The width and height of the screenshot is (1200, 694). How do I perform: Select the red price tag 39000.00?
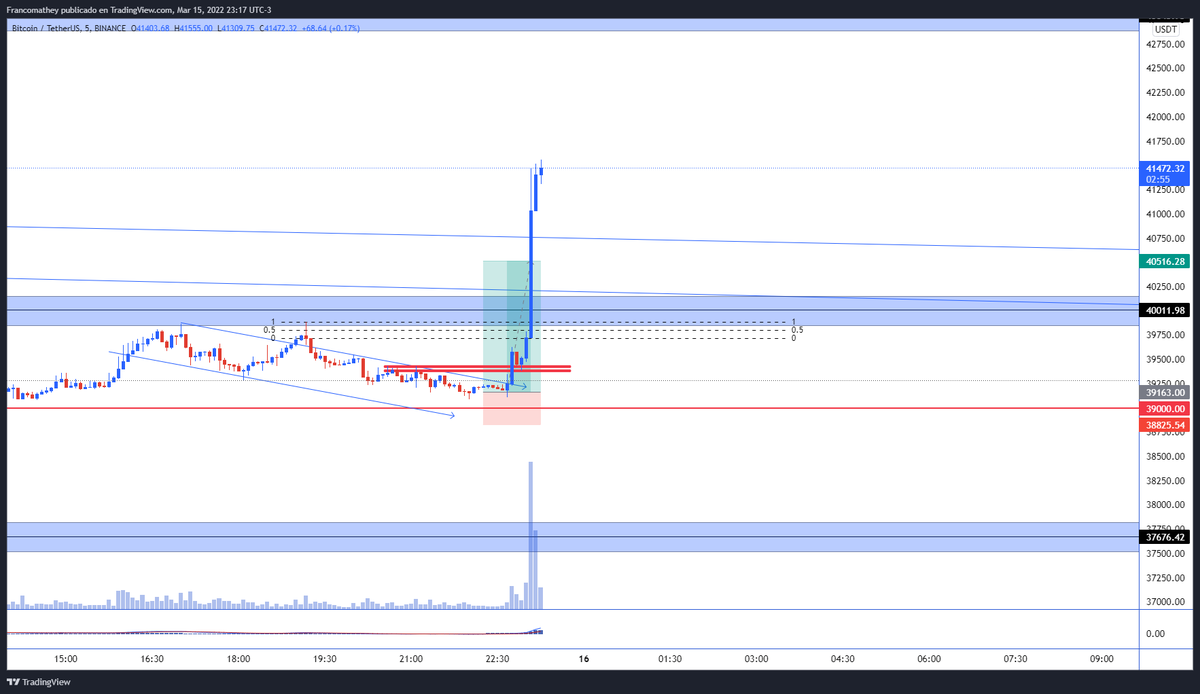(1166, 409)
